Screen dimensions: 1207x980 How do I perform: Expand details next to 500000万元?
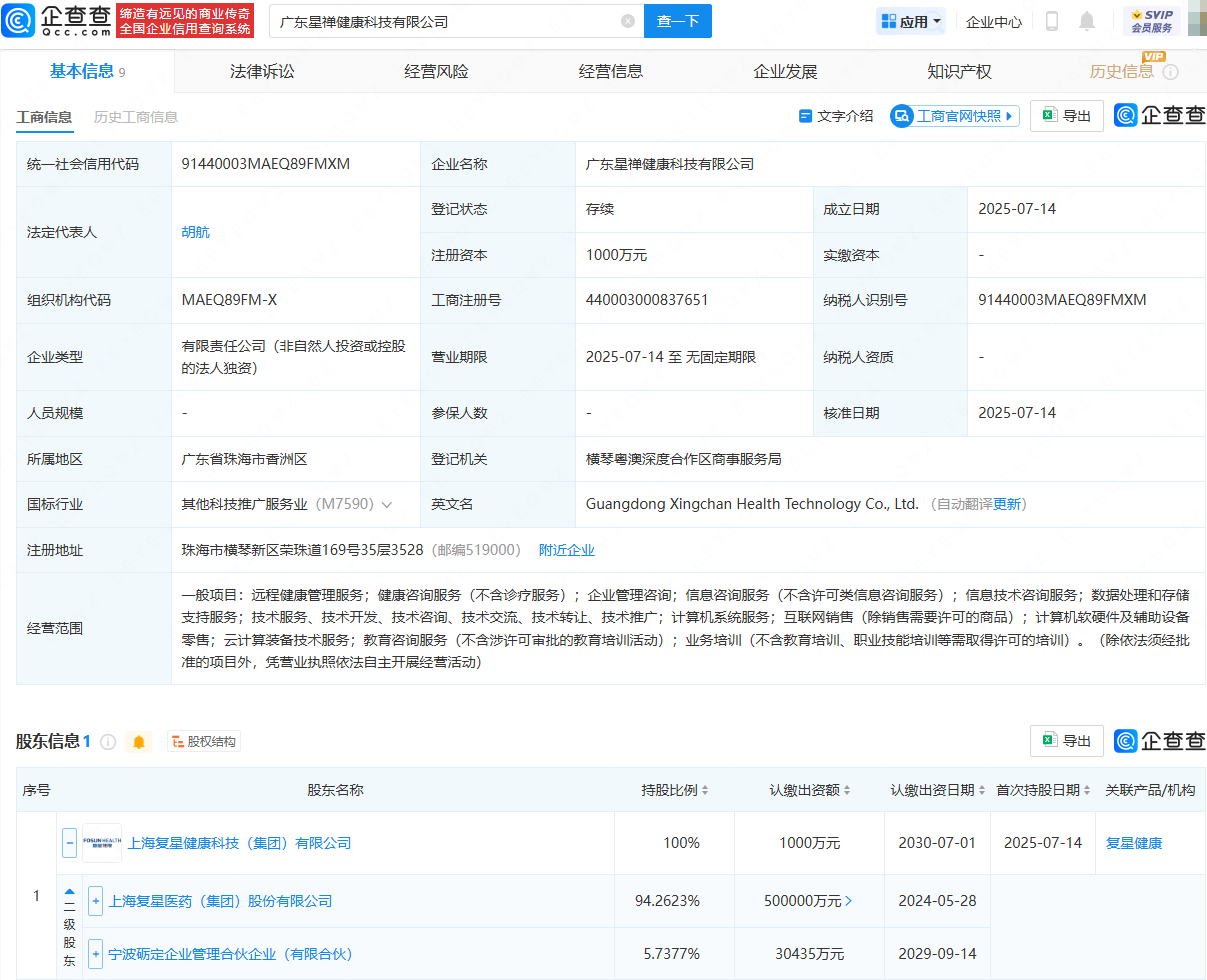pos(849,901)
